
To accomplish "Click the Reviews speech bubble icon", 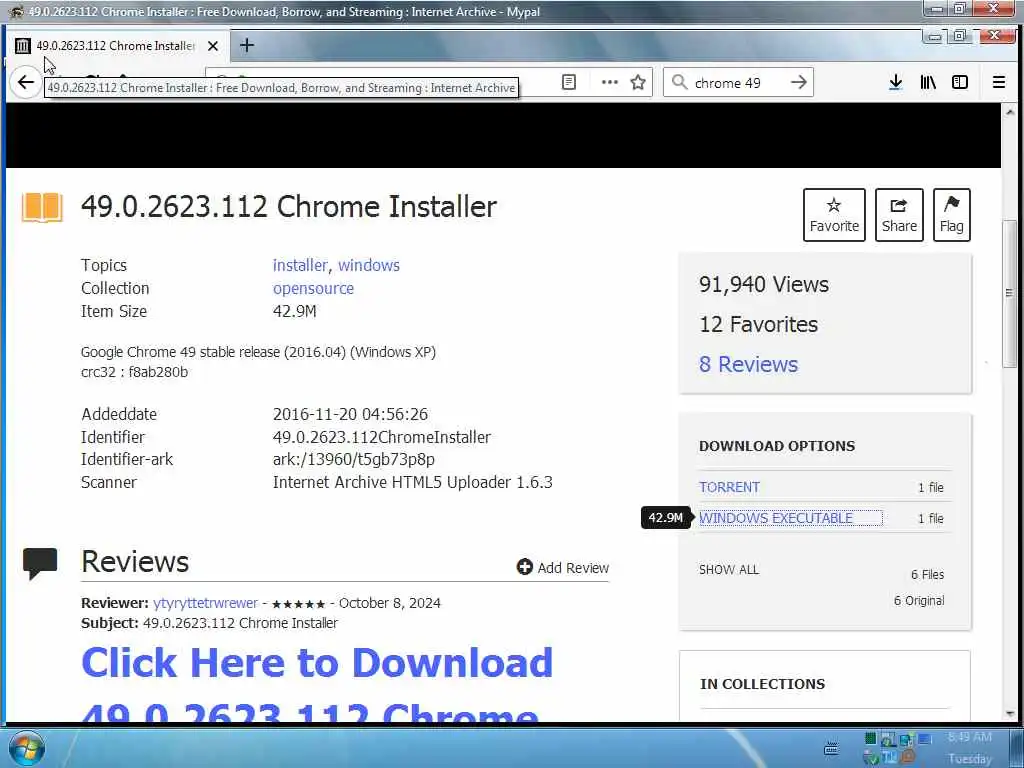I will click(40, 564).
